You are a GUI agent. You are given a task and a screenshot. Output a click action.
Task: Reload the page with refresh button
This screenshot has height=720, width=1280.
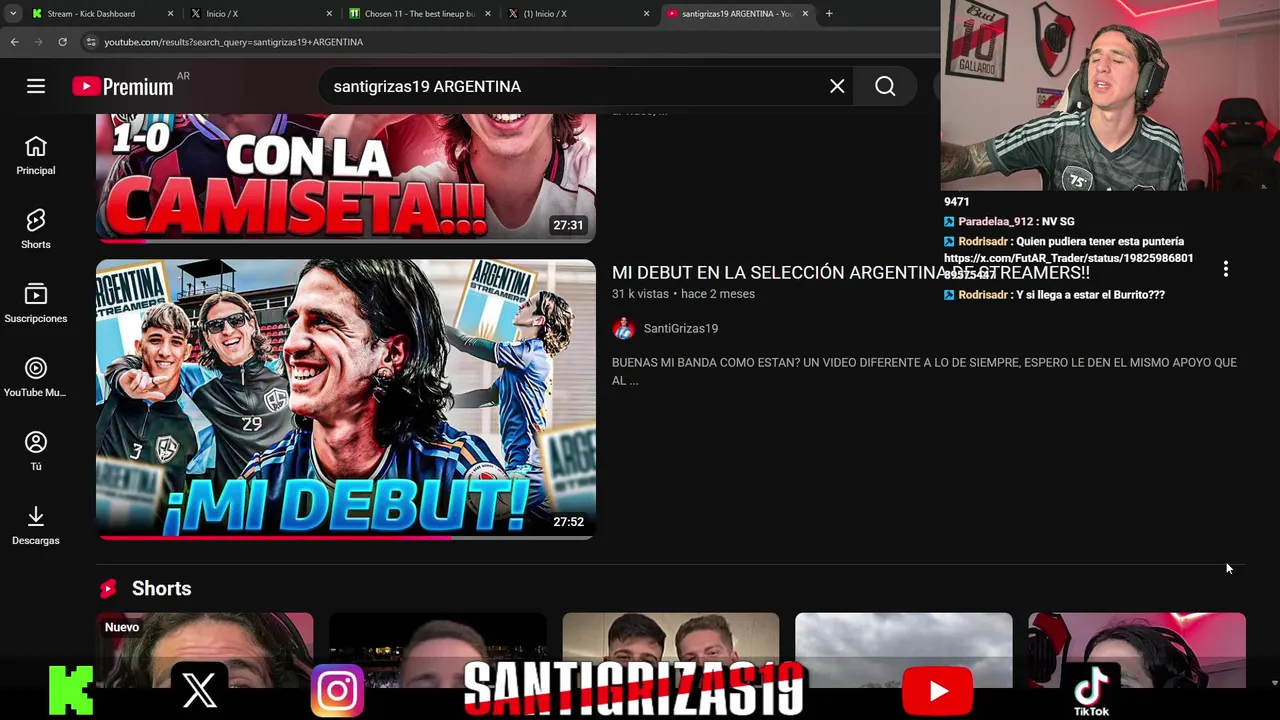(x=62, y=42)
